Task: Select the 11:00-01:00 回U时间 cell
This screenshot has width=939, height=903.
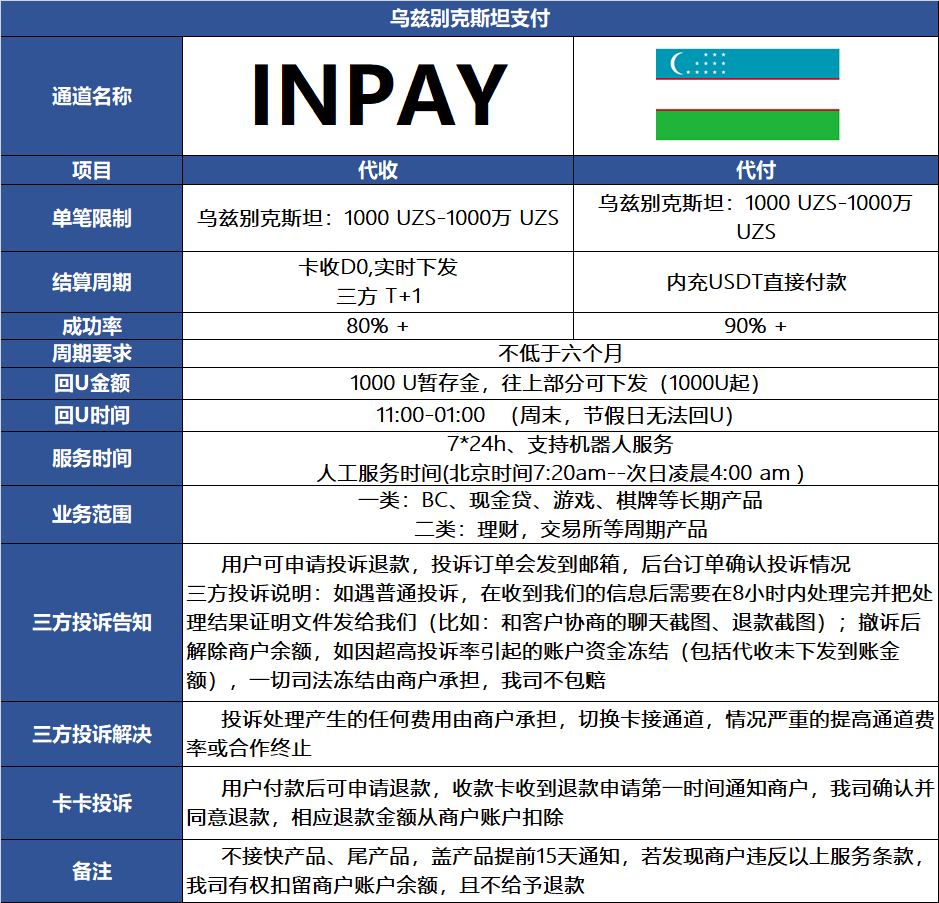Action: pos(559,414)
